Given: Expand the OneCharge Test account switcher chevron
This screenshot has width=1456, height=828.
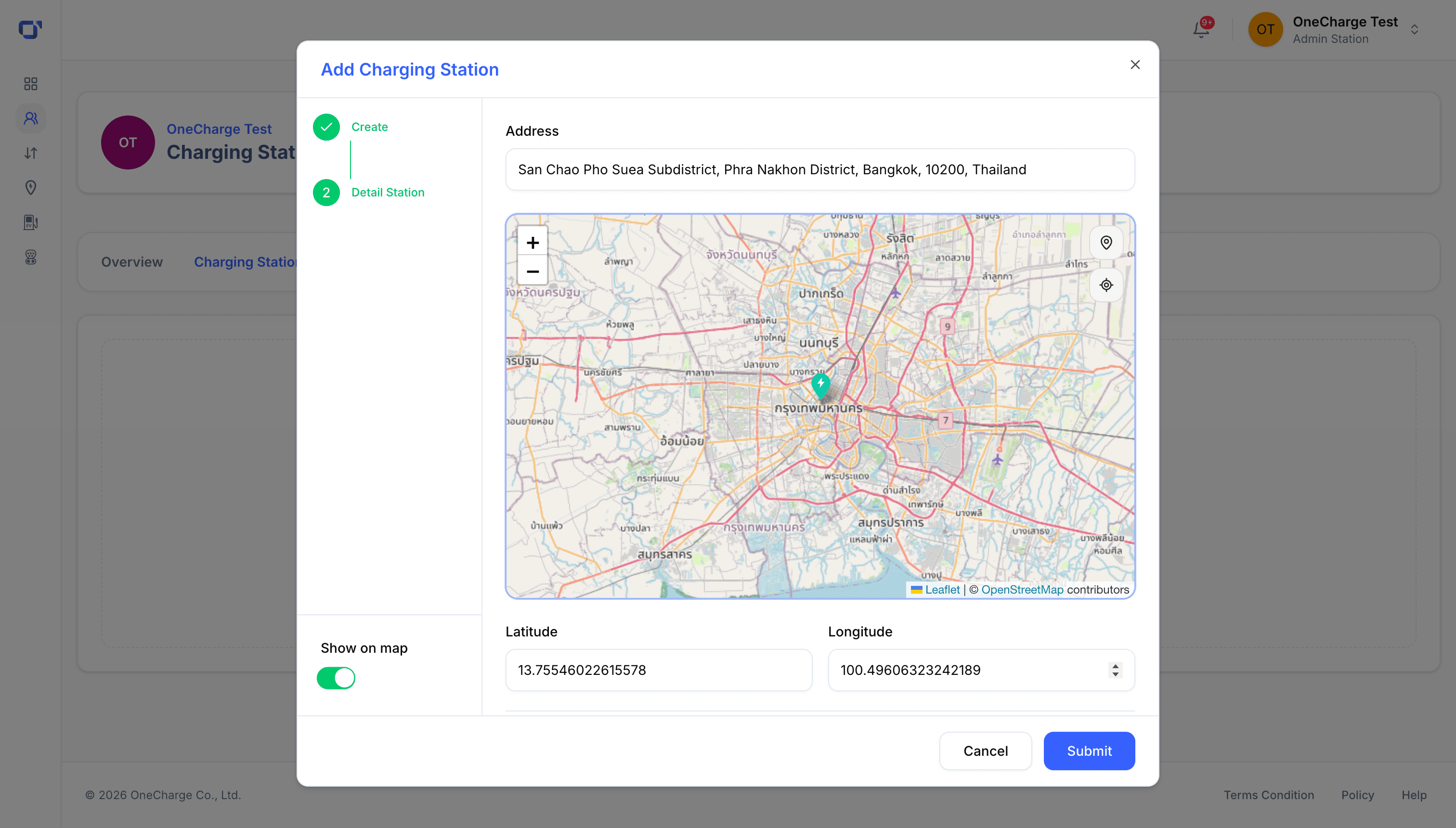Looking at the screenshot, I should coord(1414,29).
